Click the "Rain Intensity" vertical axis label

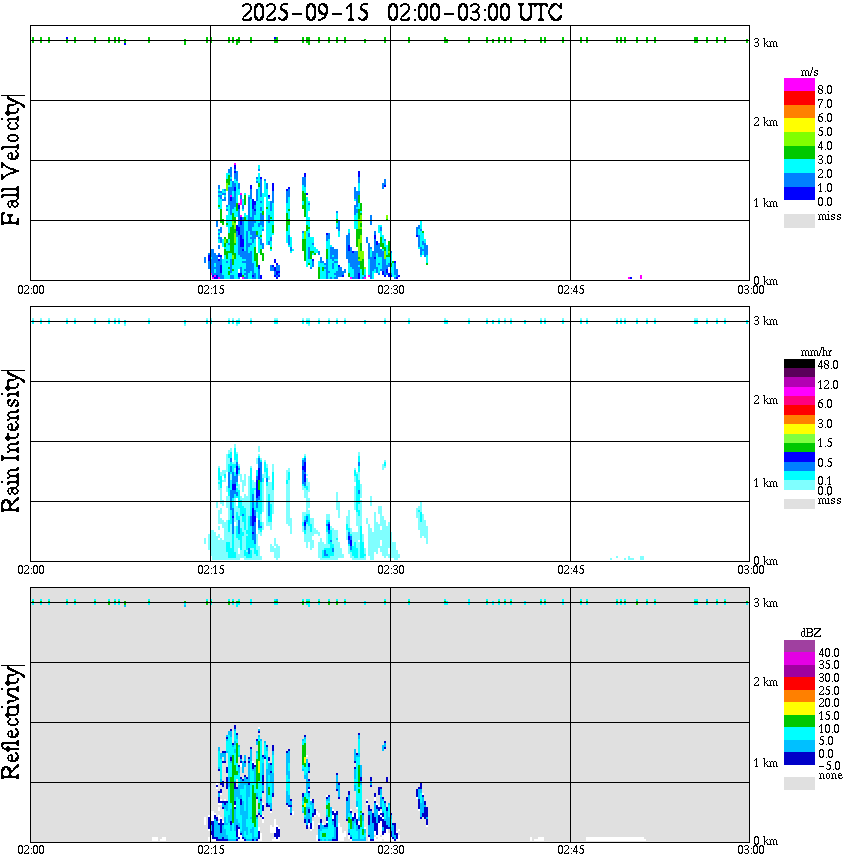[12, 441]
